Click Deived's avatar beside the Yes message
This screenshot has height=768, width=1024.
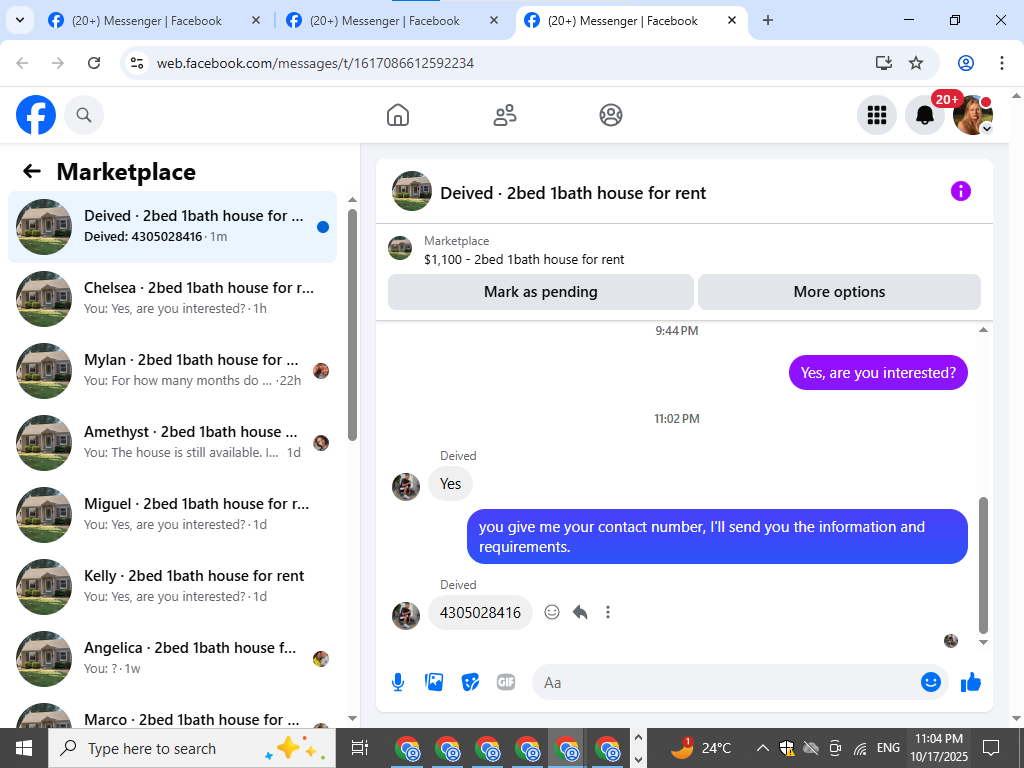click(x=406, y=487)
